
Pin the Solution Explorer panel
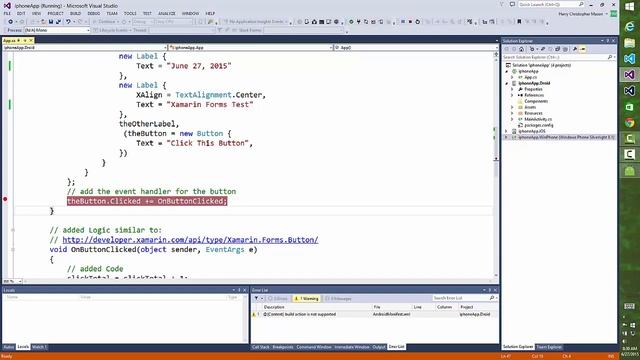(607, 41)
